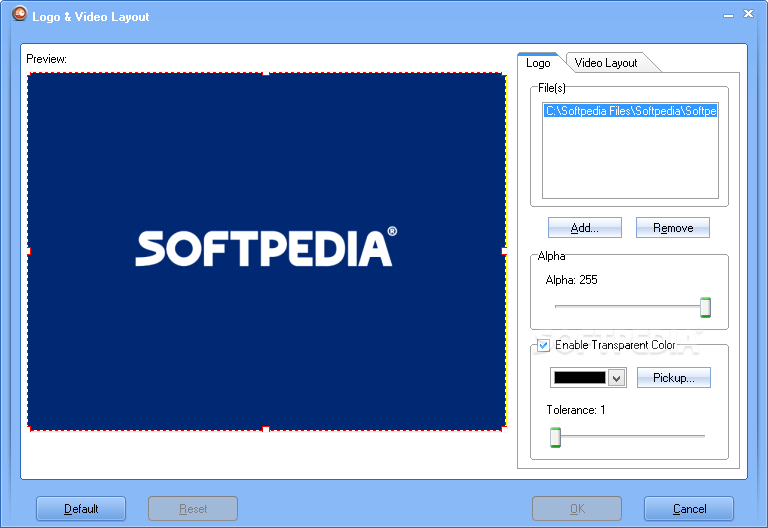Screen dimensions: 768x528
Task: Select the Logo tab
Action: coord(538,63)
